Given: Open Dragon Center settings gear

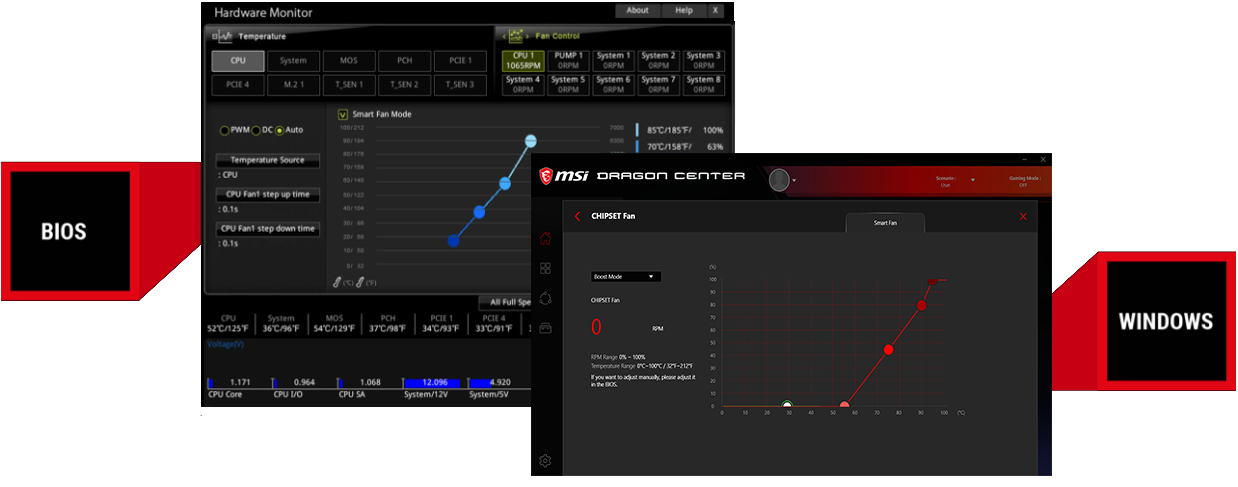Looking at the screenshot, I should coord(545,461).
